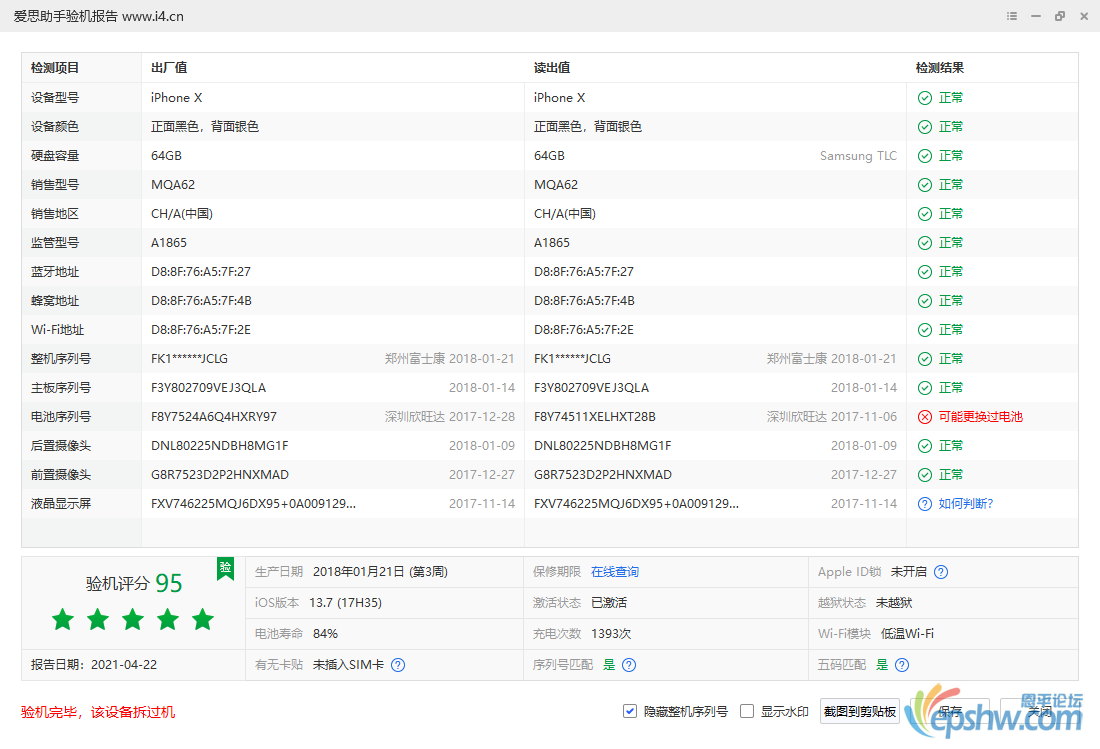Viewport: 1100px width, 749px height.
Task: Click the 验机评分 95 score
Action: (134, 583)
